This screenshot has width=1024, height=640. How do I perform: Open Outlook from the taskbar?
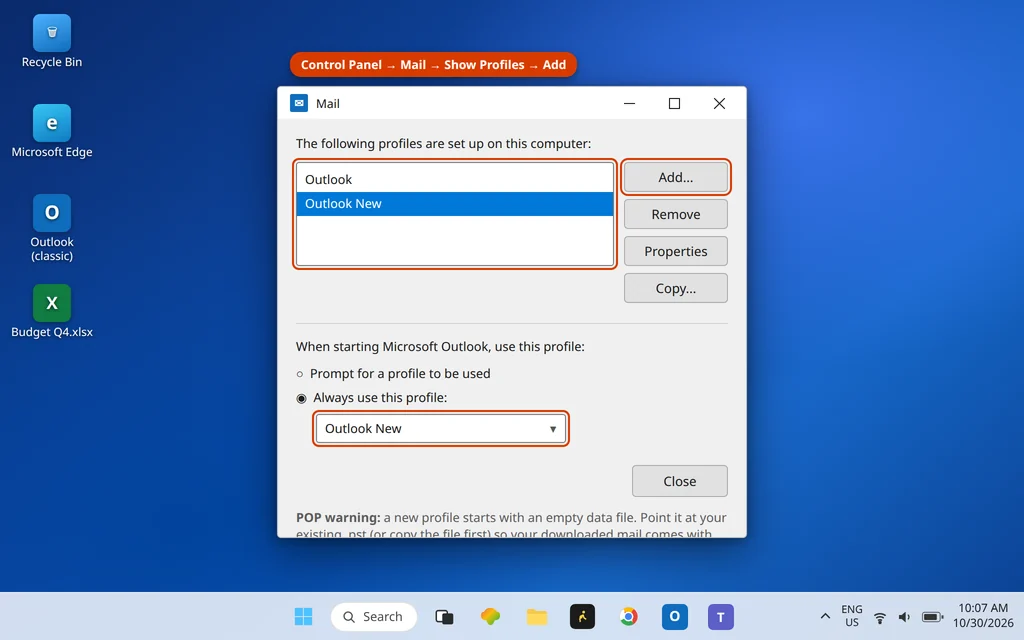coord(675,616)
